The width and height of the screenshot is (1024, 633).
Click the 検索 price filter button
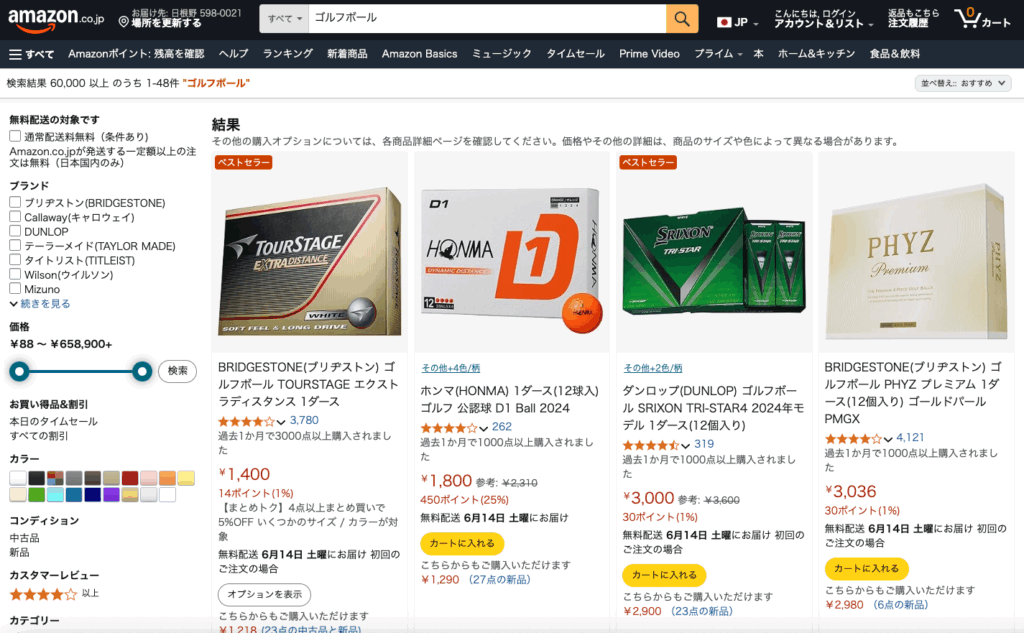178,371
